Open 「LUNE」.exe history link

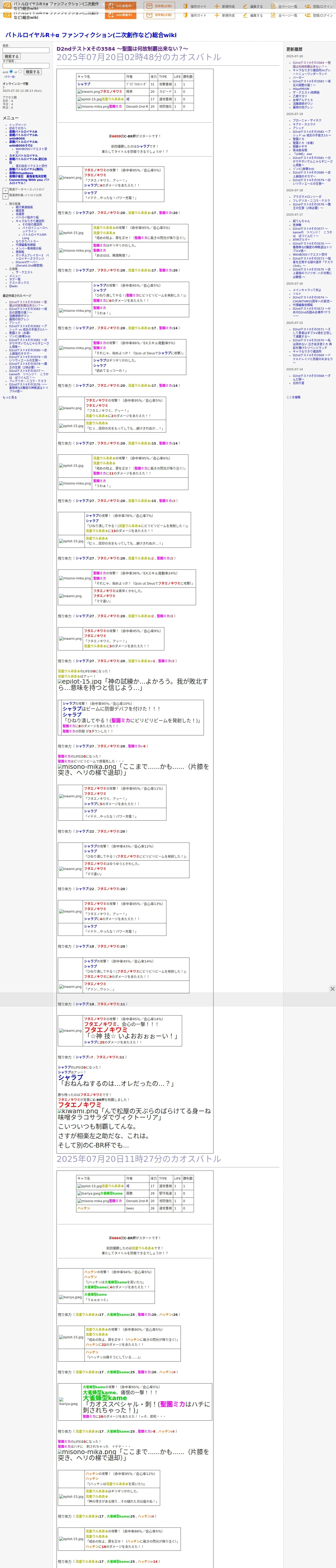[303, 154]
